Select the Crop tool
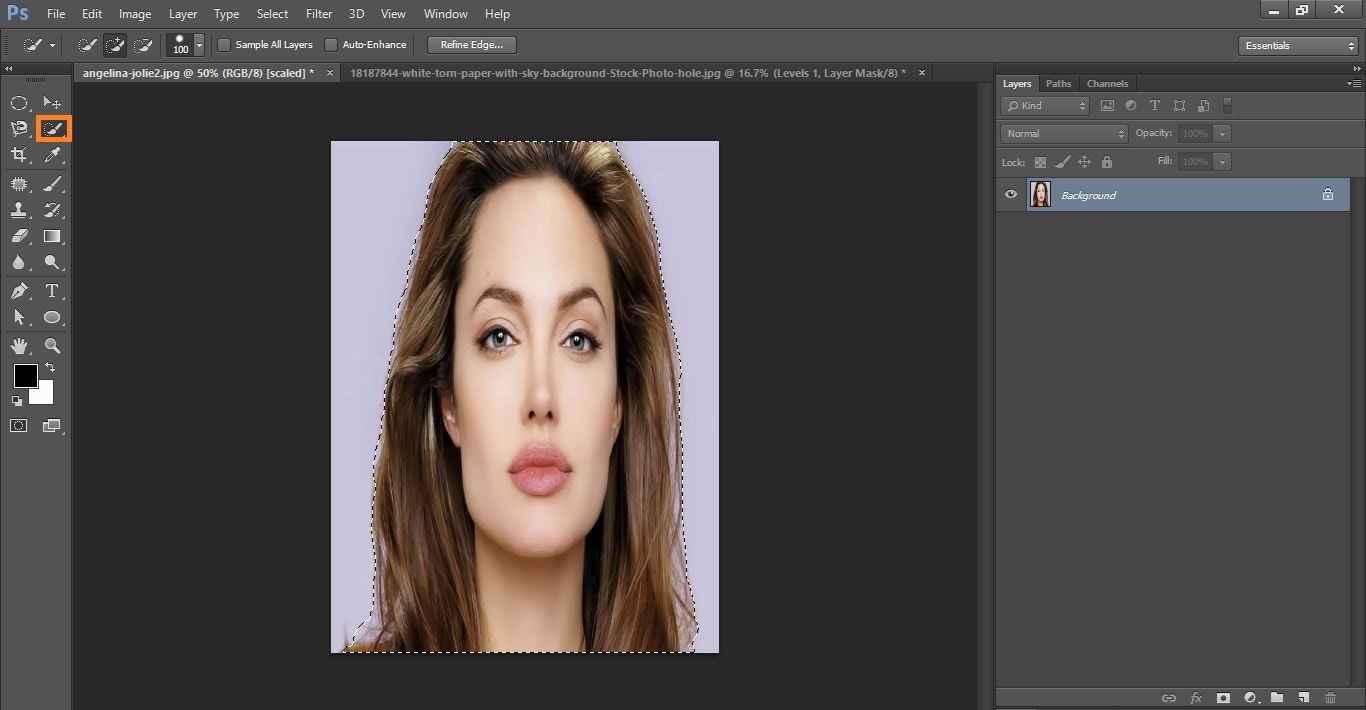Image resolution: width=1366 pixels, height=710 pixels. [19, 155]
